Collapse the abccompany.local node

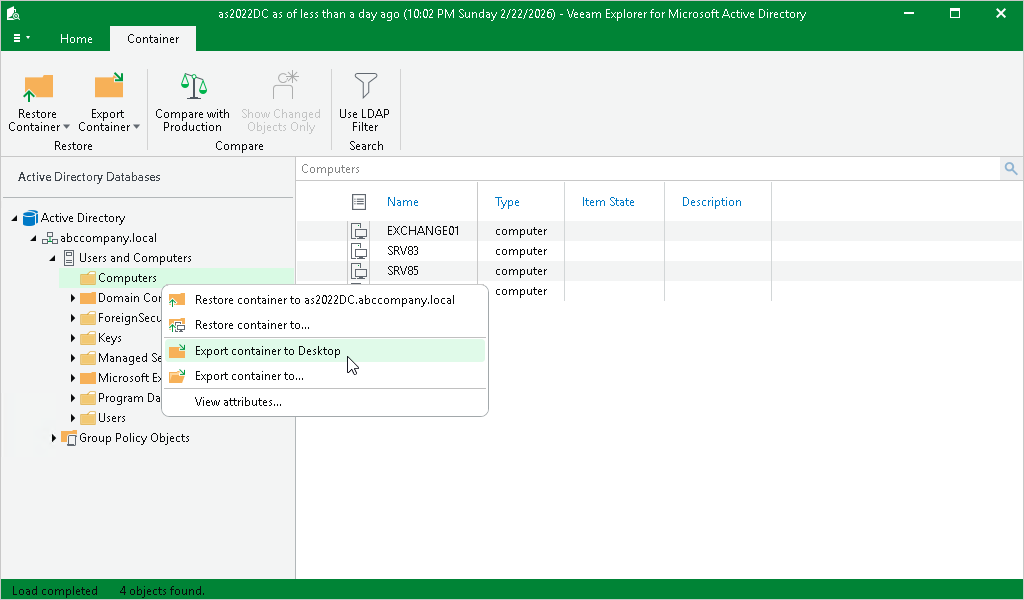coord(33,238)
